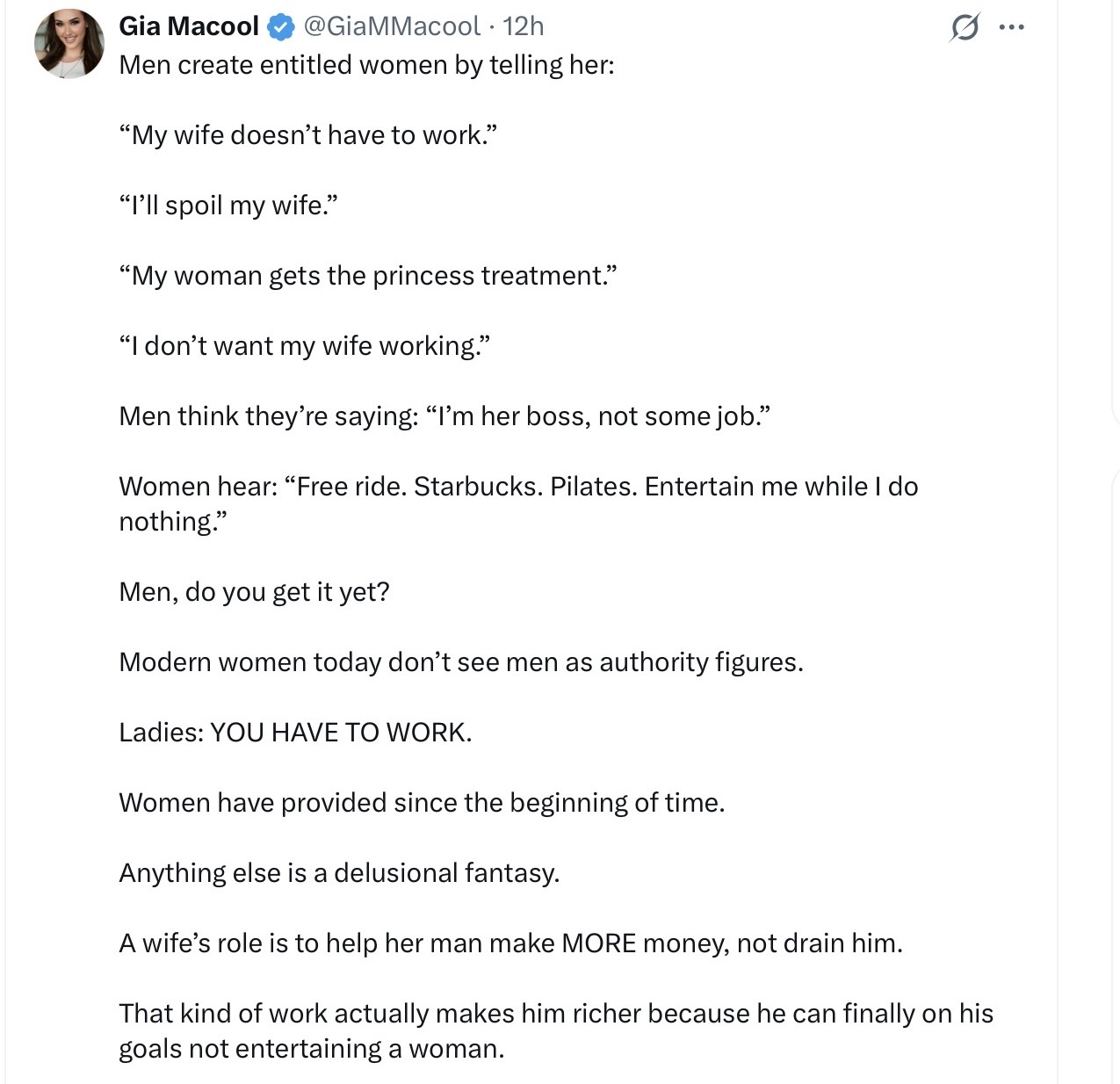Click the Gia Macool display name

188,26
